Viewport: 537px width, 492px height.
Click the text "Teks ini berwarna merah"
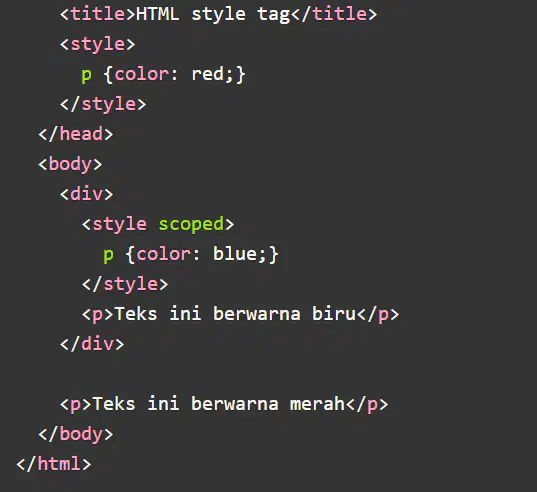pos(218,404)
